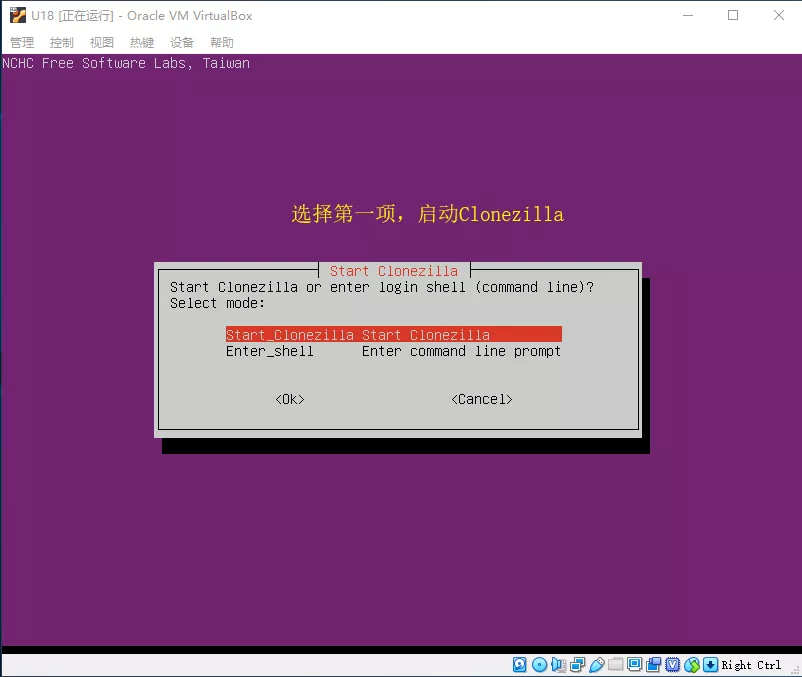Click the display settings status icon
This screenshot has height=677, width=802.
coord(634,664)
